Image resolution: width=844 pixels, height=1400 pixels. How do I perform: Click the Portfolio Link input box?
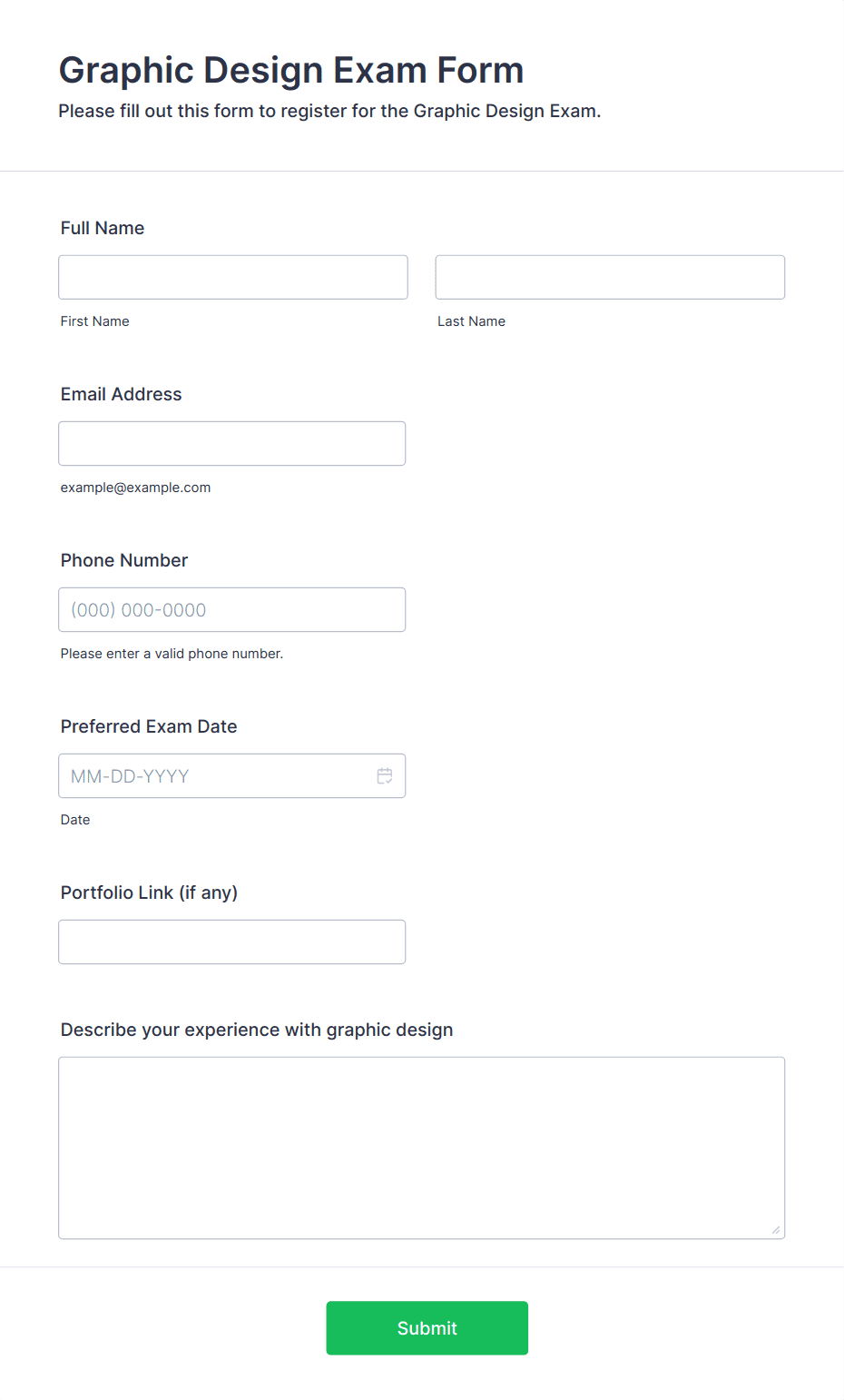[231, 942]
